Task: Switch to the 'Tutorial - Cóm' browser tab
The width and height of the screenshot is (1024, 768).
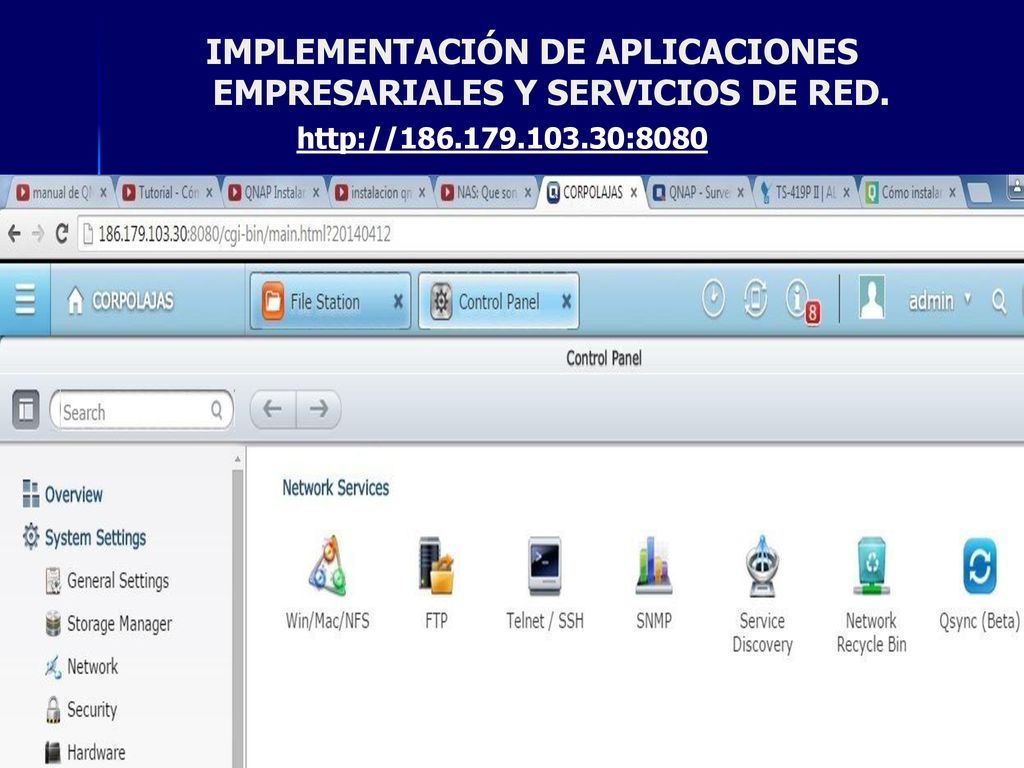Action: point(167,193)
